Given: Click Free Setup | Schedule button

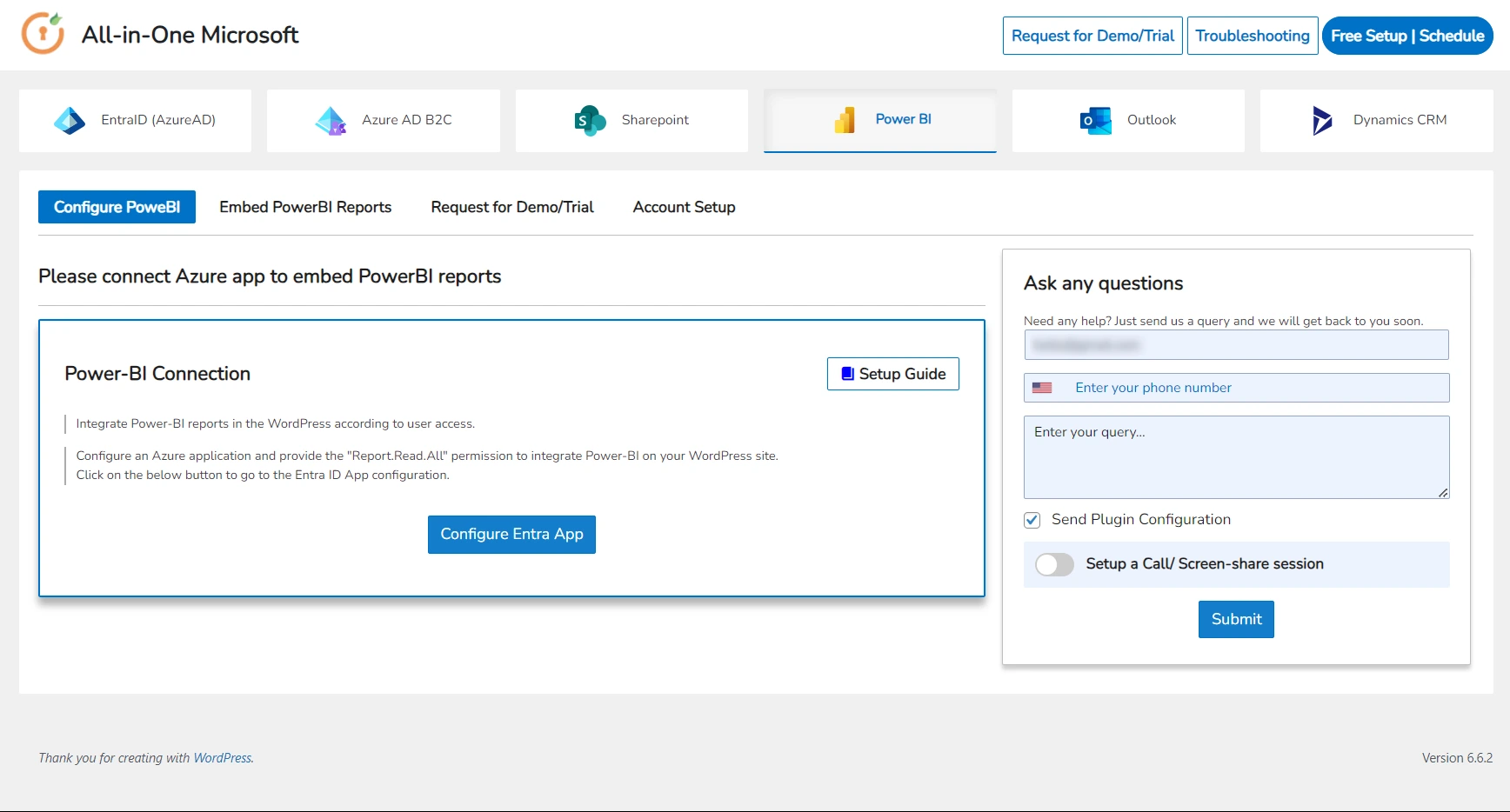Looking at the screenshot, I should pos(1407,36).
